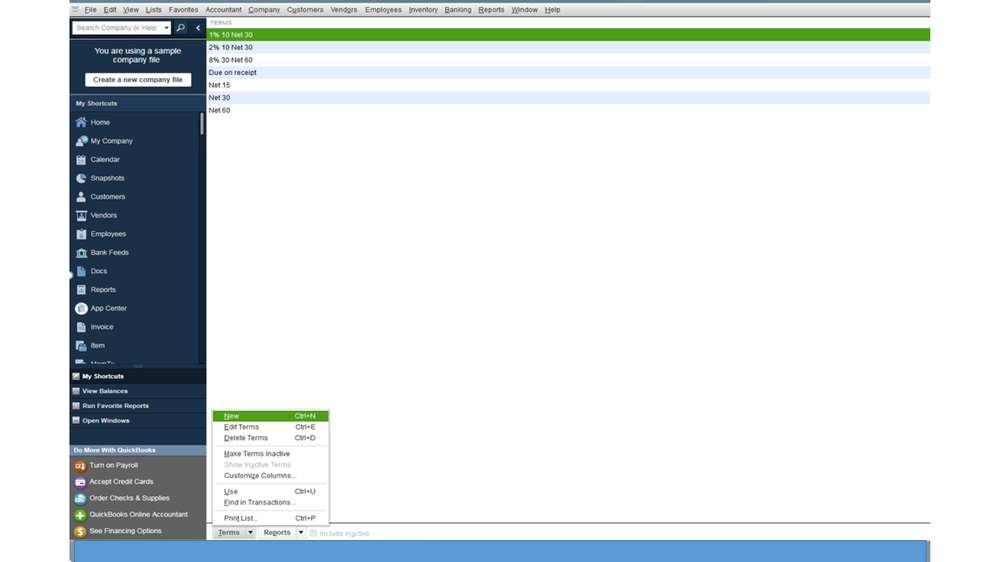Open the search box dropdown arrow
The width and height of the screenshot is (999, 562).
[166, 28]
